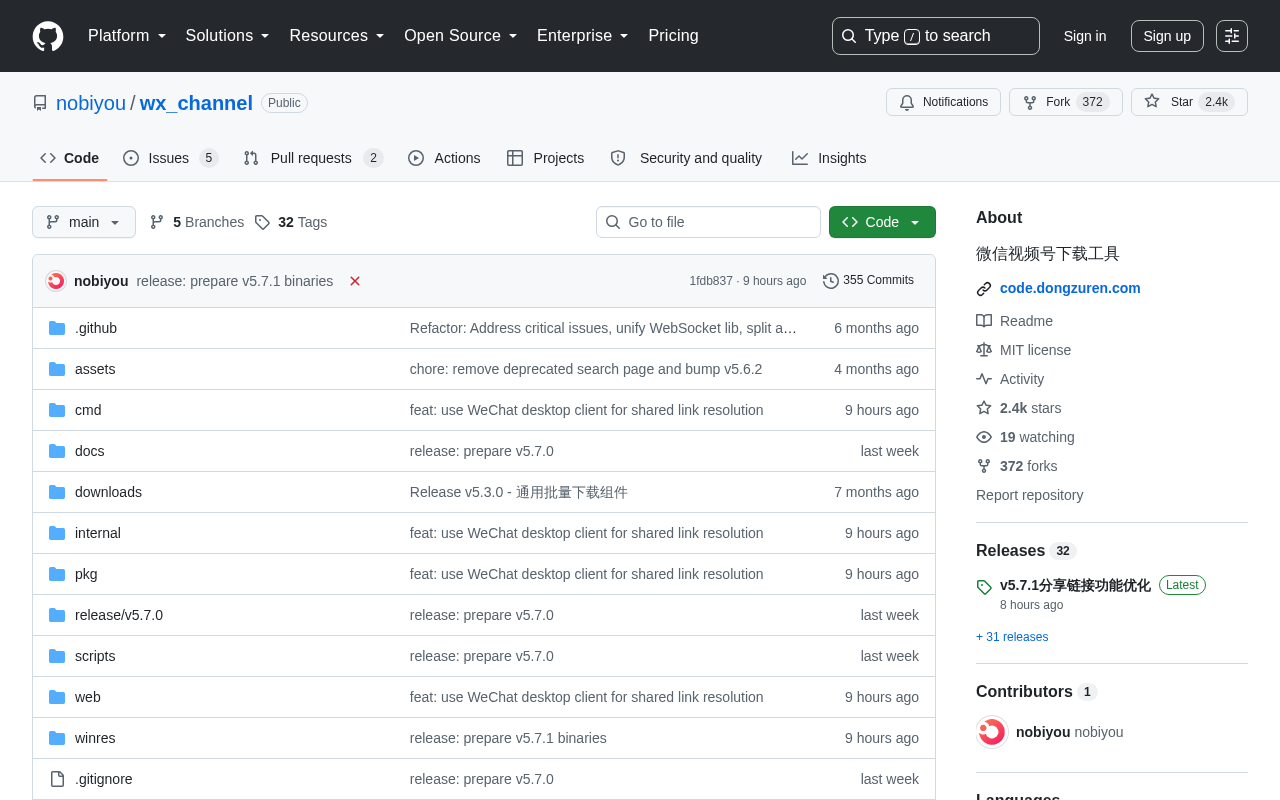Open the Resources dropdown
1280x800 pixels.
(x=337, y=36)
